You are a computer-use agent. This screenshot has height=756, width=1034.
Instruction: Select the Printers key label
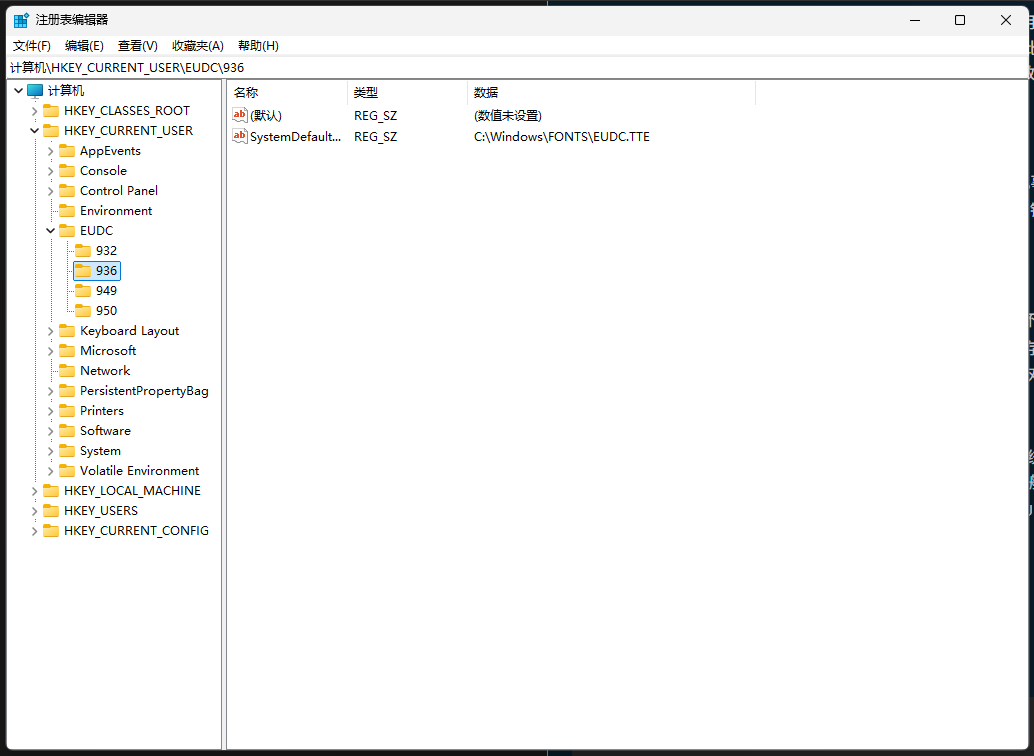click(x=102, y=411)
